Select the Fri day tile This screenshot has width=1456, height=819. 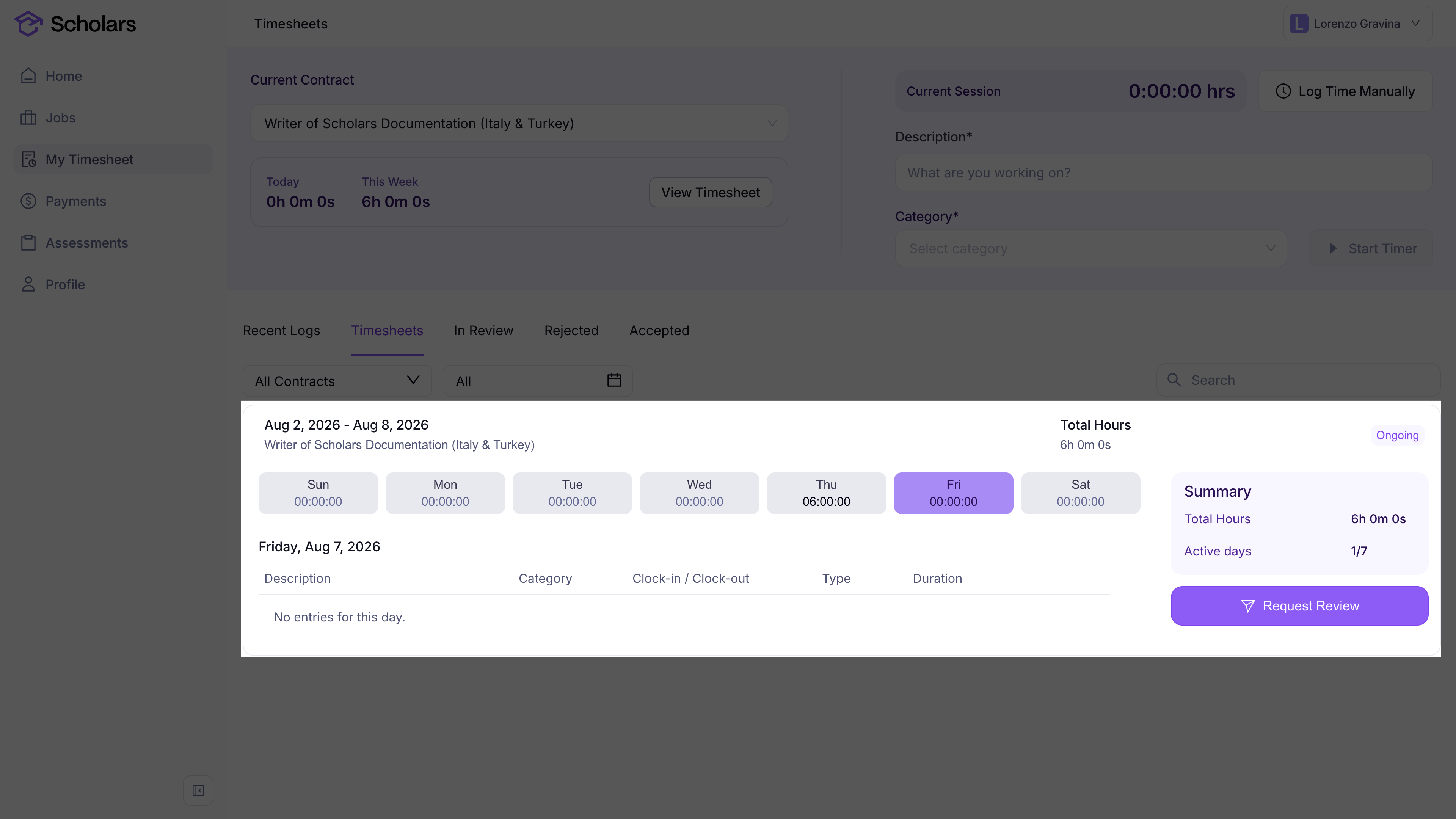(954, 493)
